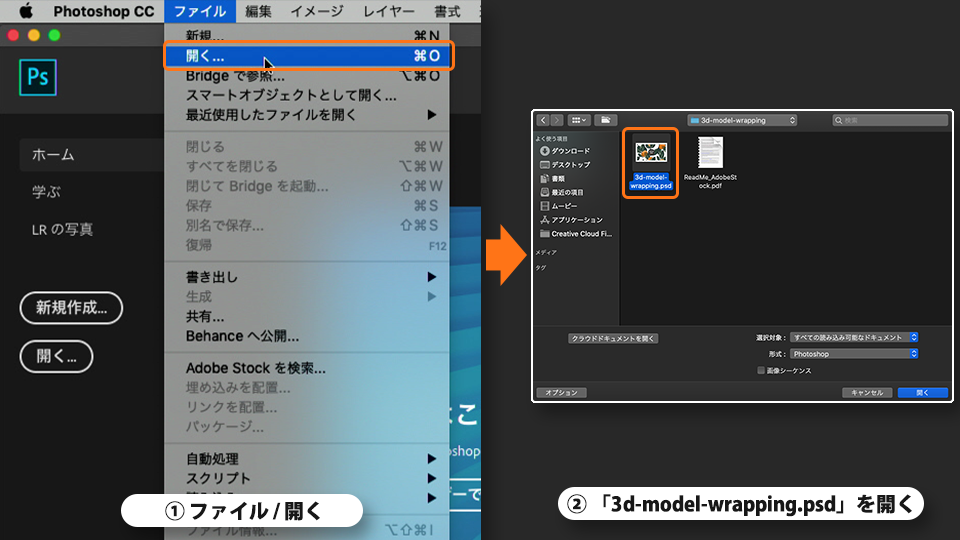Click the blue 開く button in dialog
The height and width of the screenshot is (540, 960).
923,392
